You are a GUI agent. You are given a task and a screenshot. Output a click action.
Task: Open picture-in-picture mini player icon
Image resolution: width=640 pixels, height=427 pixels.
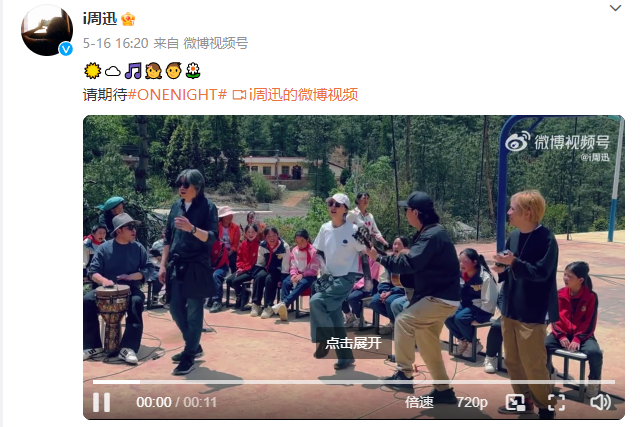[x=515, y=403]
